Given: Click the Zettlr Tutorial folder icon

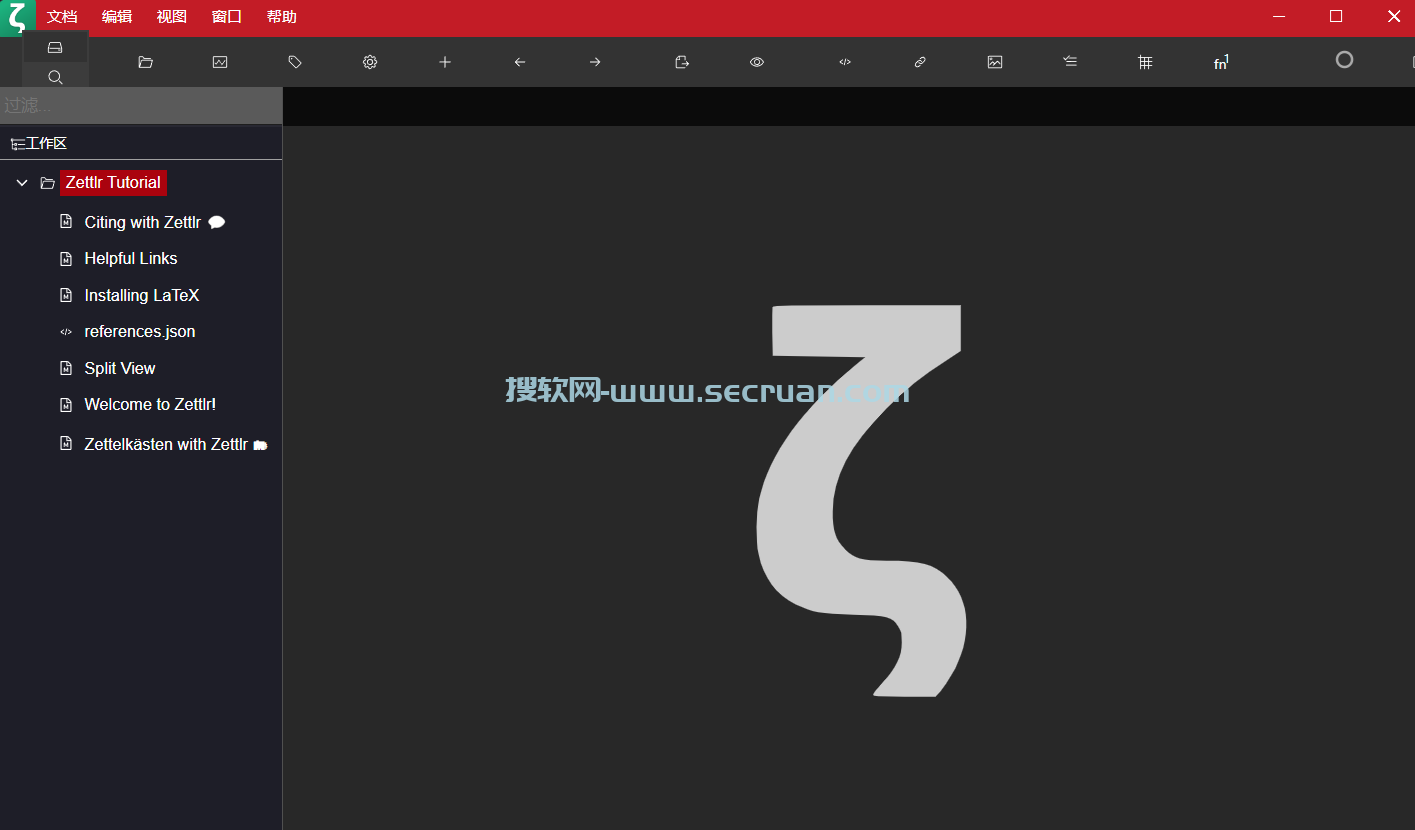Looking at the screenshot, I should pyautogui.click(x=47, y=183).
